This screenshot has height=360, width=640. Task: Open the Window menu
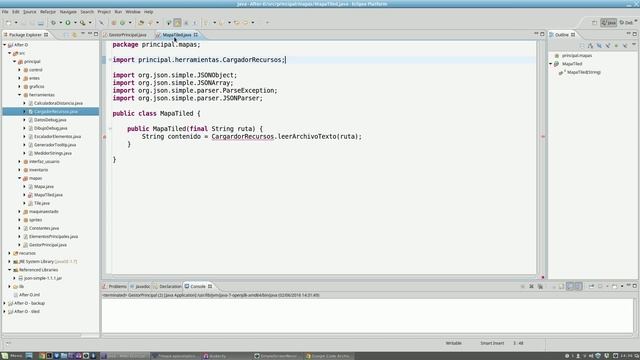133,12
